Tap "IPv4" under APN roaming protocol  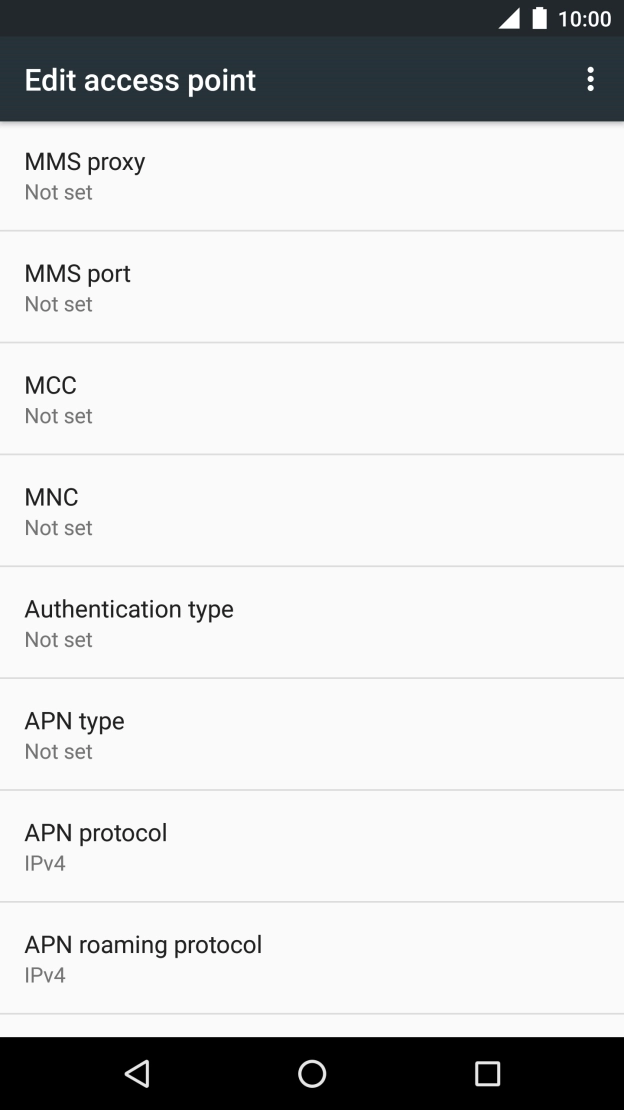pyautogui.click(x=45, y=975)
